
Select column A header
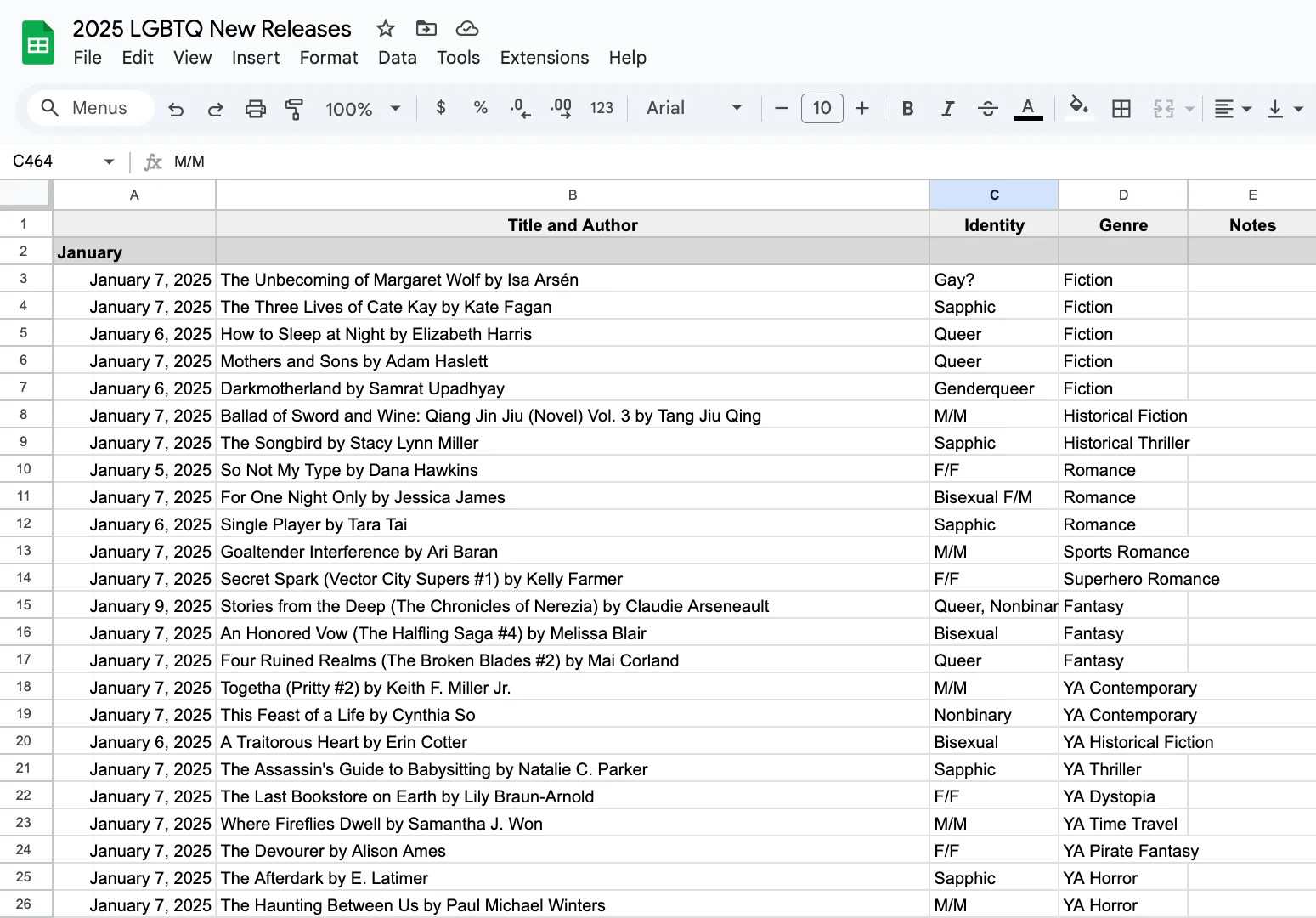coord(134,195)
